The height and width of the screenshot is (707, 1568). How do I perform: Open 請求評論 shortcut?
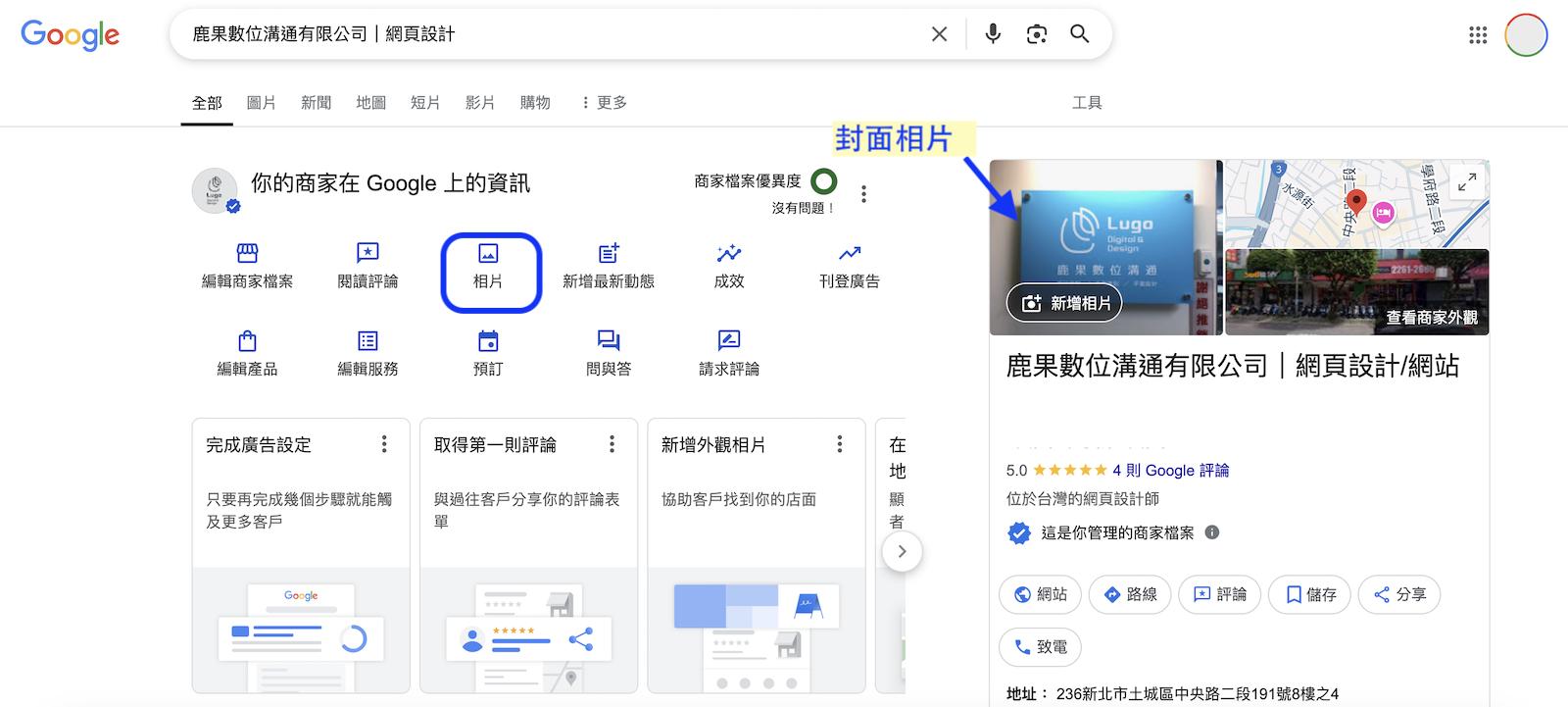pyautogui.click(x=729, y=354)
